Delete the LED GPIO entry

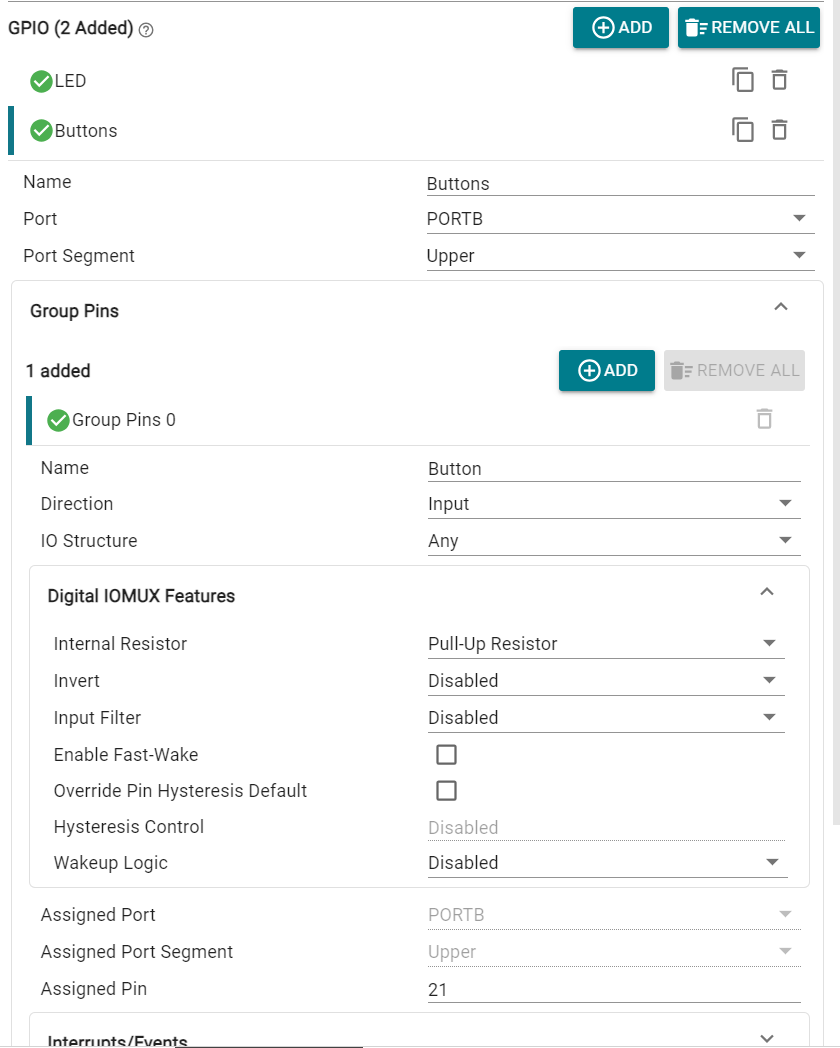coord(779,80)
